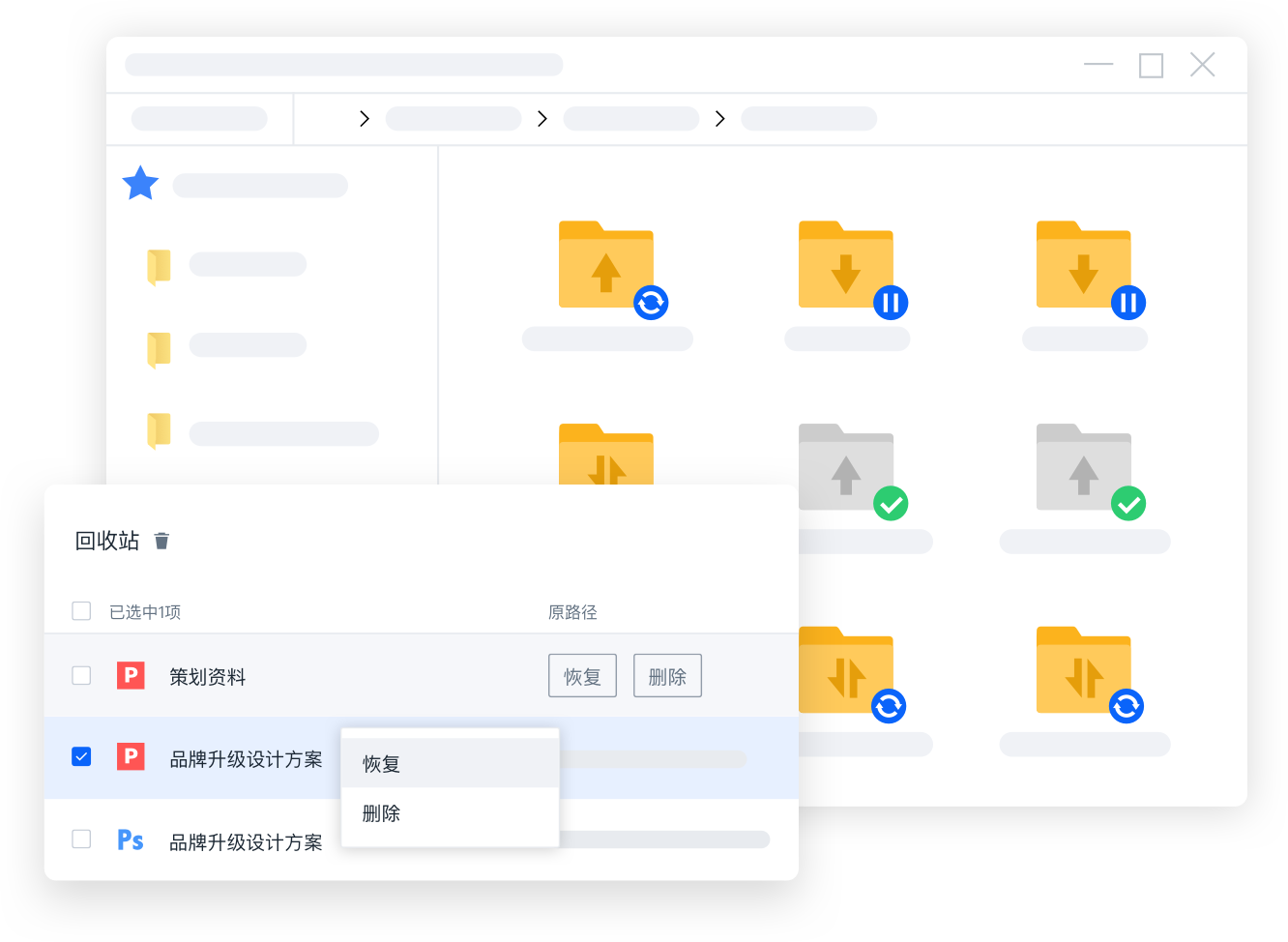This screenshot has width=1288, height=942.
Task: Click the uploading folder with sync badge
Action: [x=605, y=264]
